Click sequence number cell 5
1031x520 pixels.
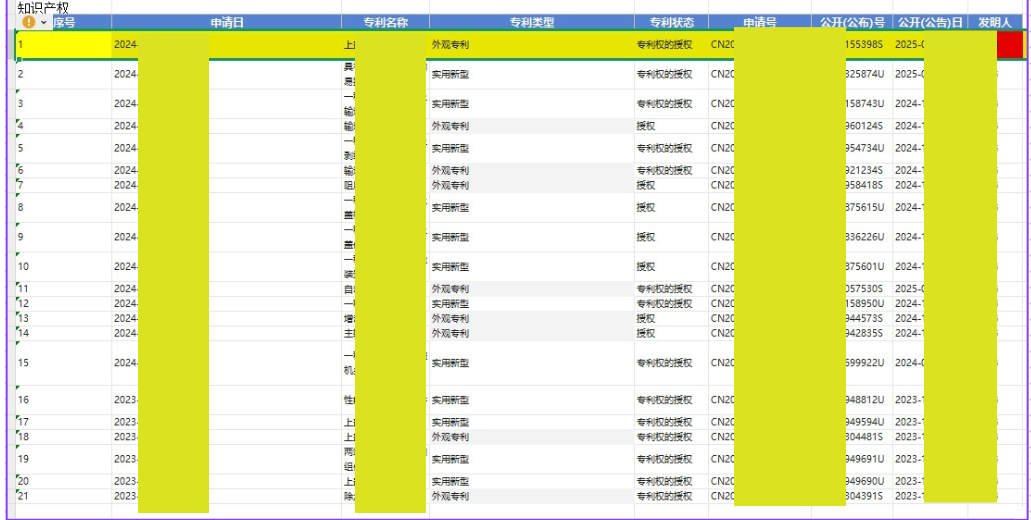(x=64, y=148)
